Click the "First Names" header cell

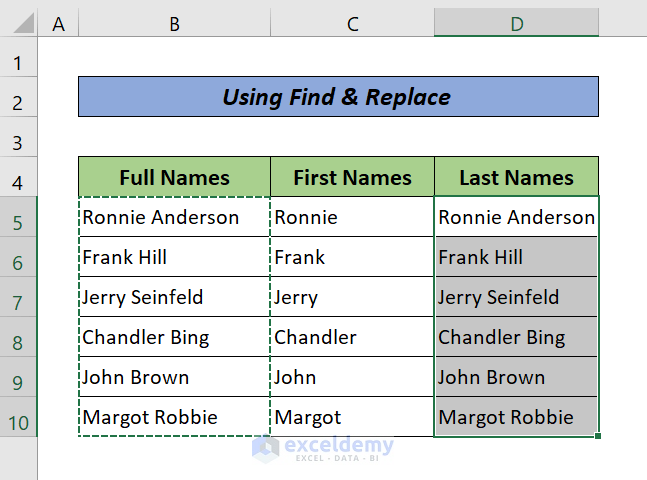coord(352,178)
